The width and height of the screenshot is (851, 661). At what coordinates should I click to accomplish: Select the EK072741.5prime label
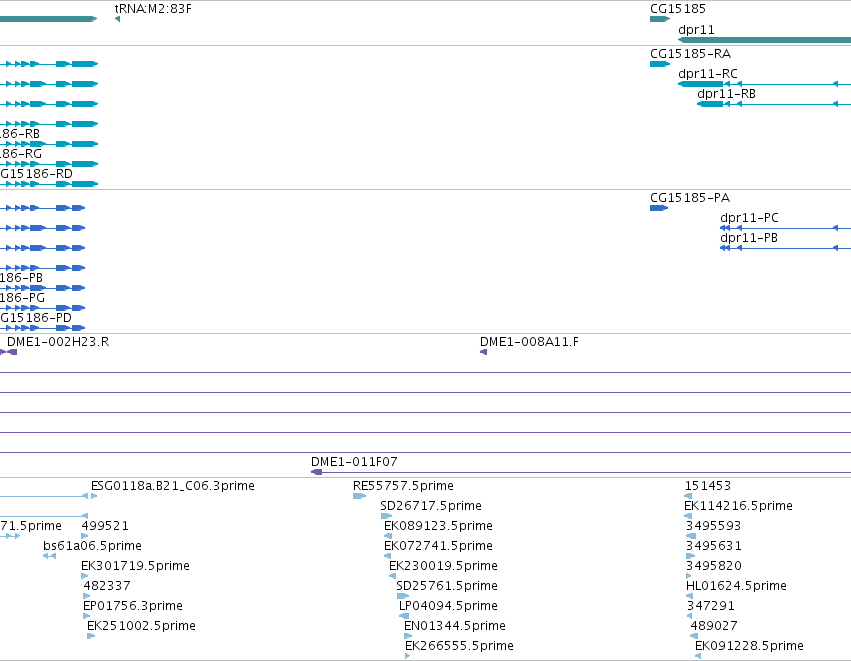coord(438,546)
